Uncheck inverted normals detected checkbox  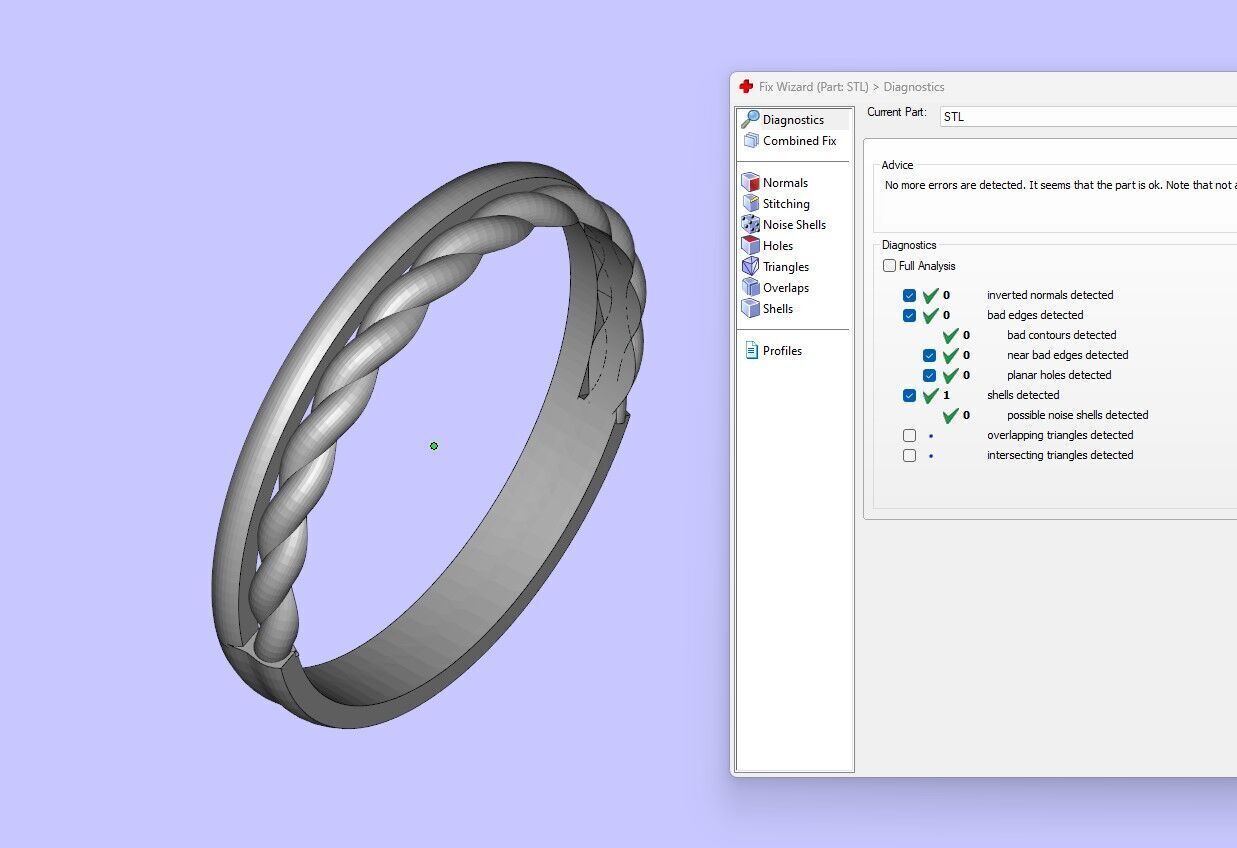(x=909, y=295)
